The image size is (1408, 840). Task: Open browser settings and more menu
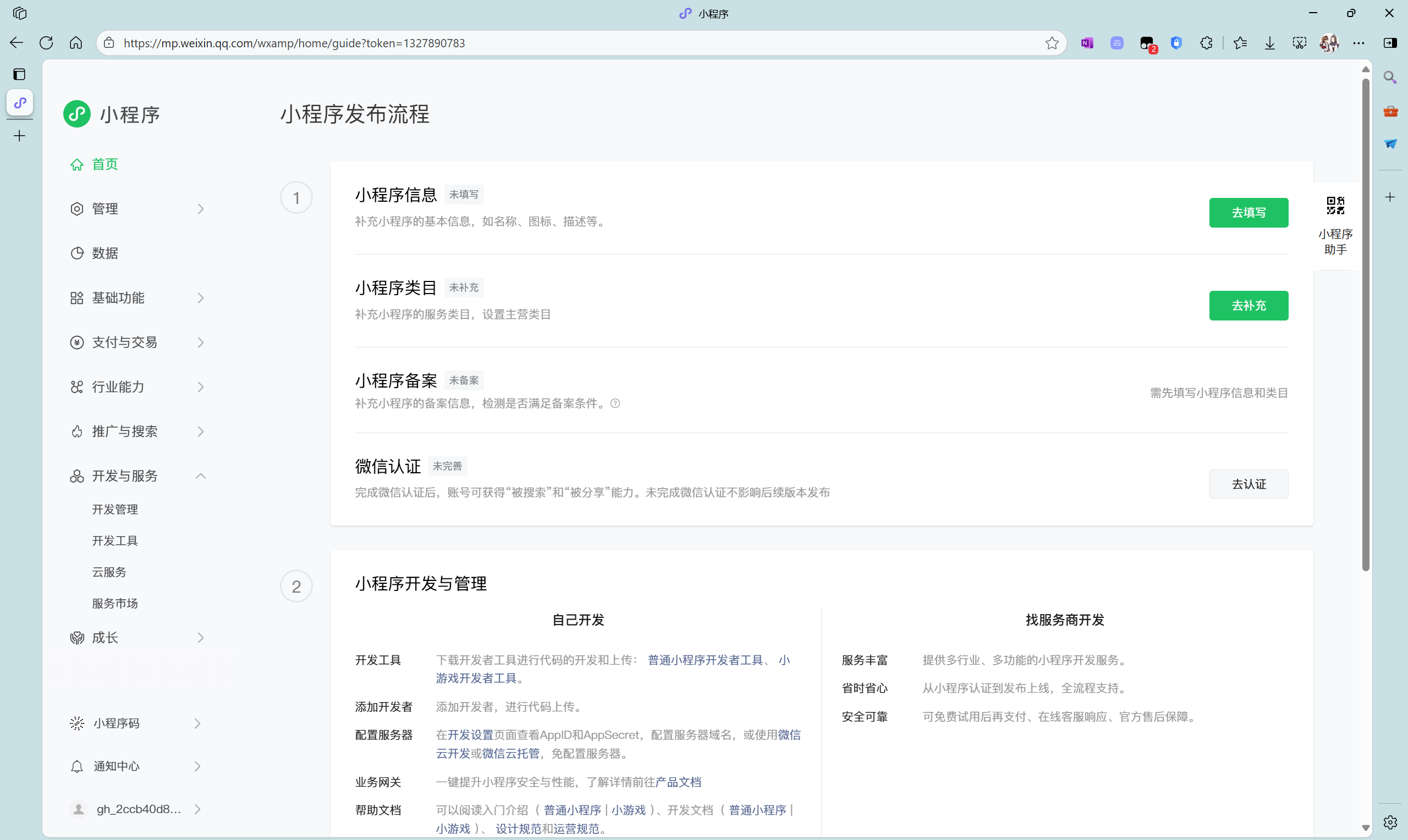point(1358,43)
